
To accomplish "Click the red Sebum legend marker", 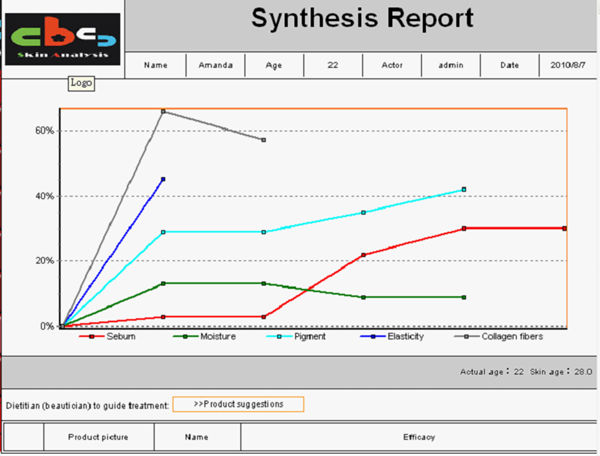I will 92,337.
